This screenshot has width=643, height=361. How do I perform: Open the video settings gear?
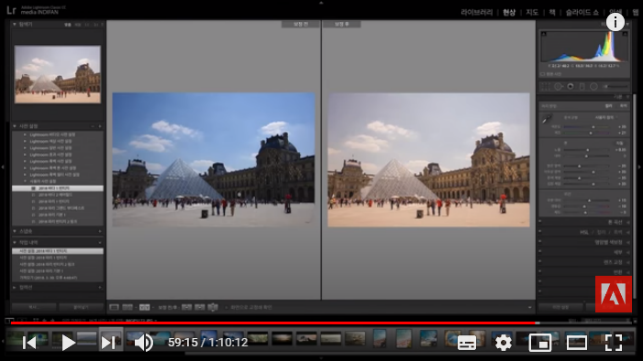[503, 342]
